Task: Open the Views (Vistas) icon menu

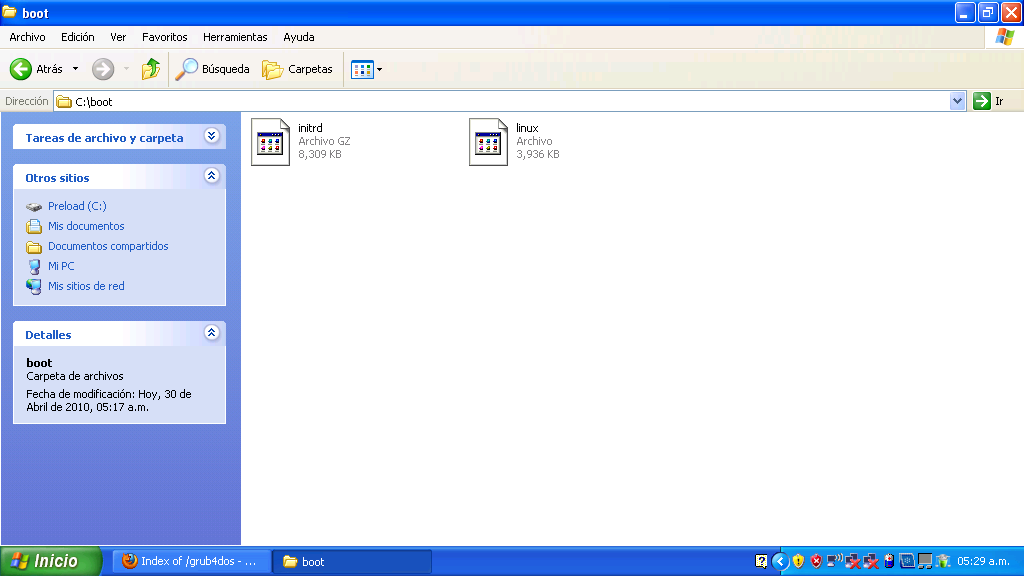Action: 366,69
